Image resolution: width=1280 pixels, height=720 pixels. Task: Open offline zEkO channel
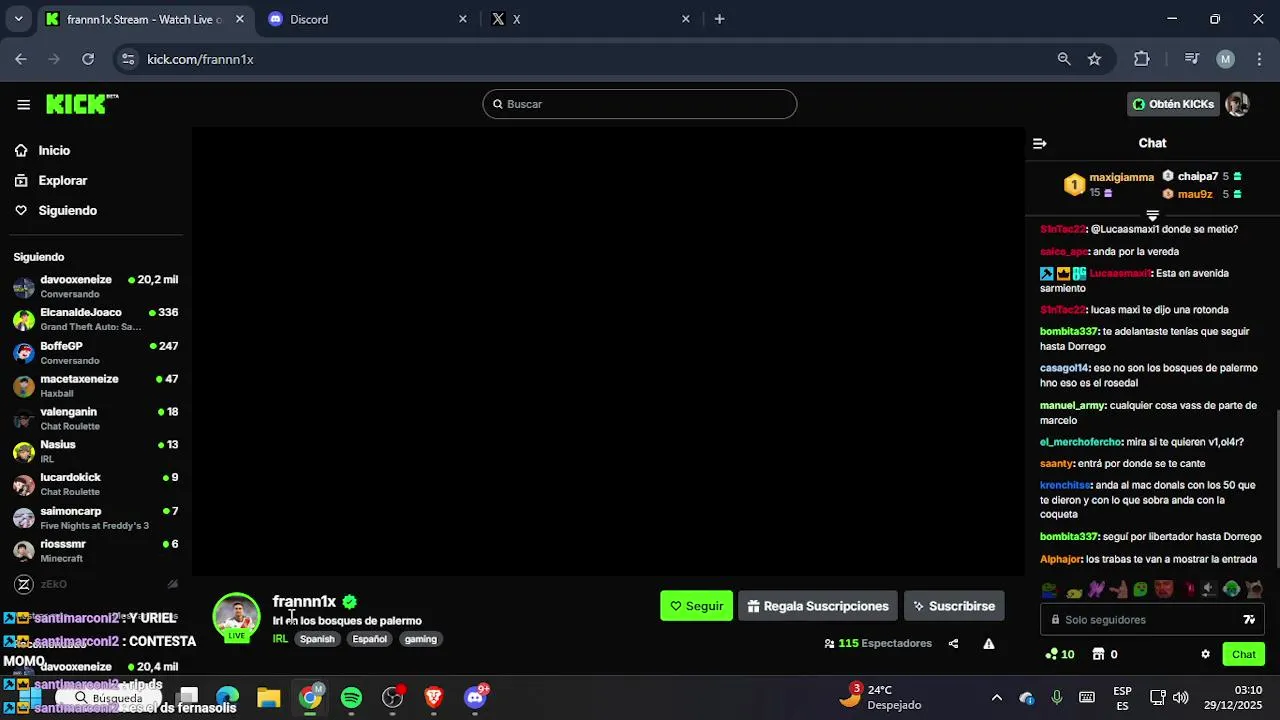click(x=95, y=584)
